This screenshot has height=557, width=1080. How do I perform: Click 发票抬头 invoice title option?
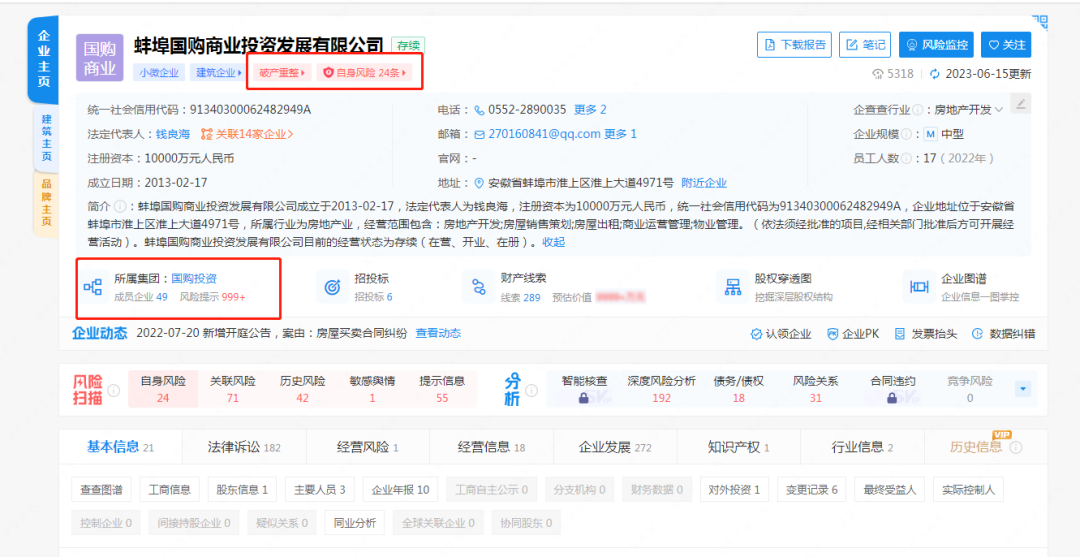926,334
